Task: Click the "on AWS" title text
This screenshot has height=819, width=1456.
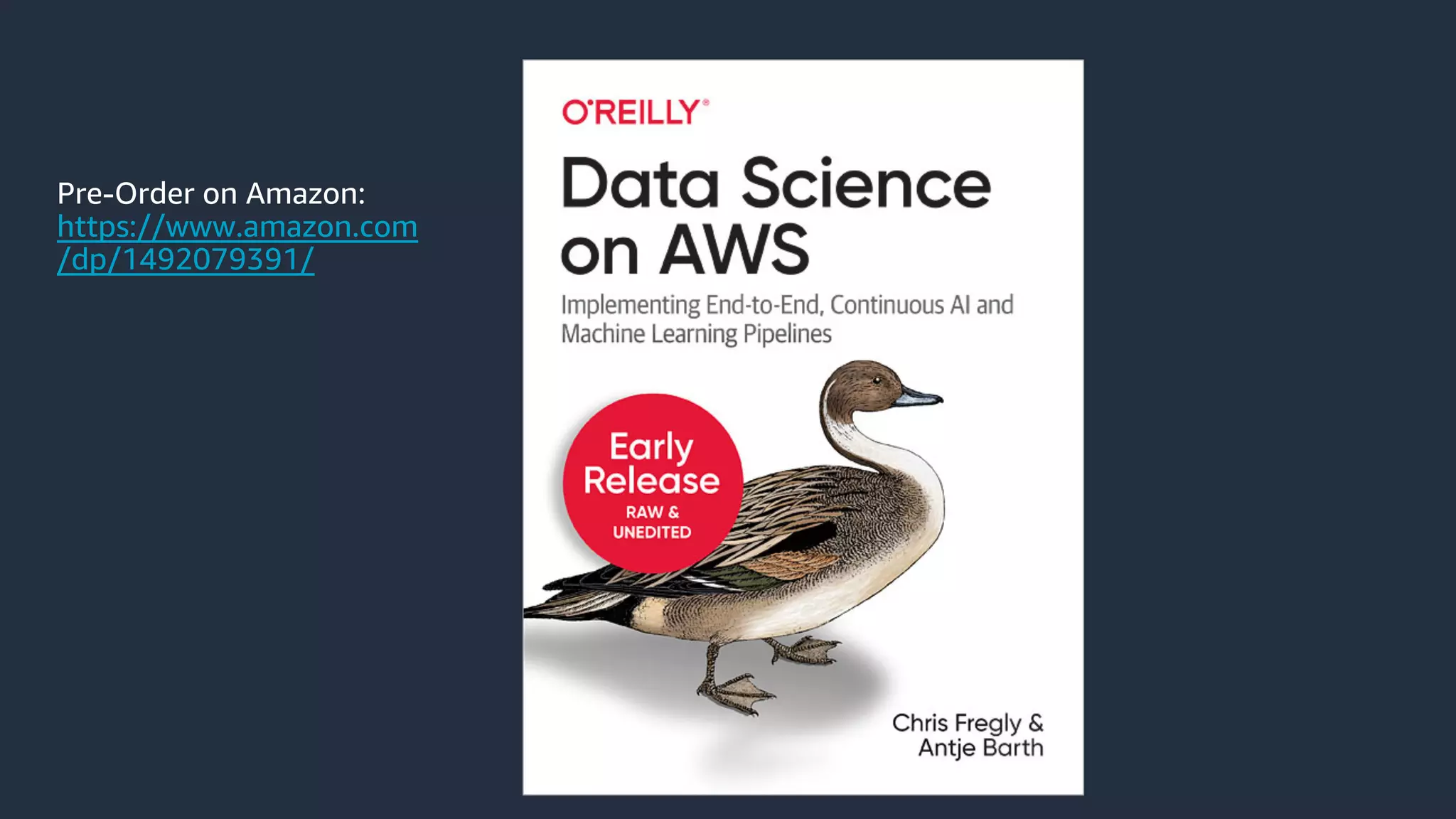Action: [685, 250]
